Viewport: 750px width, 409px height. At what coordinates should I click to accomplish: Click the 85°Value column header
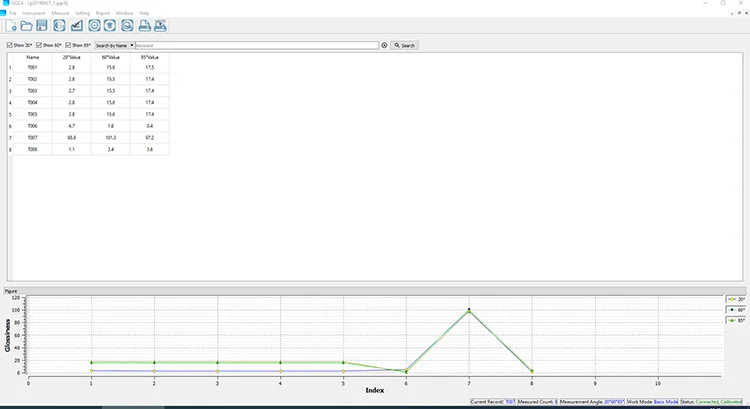click(x=150, y=57)
